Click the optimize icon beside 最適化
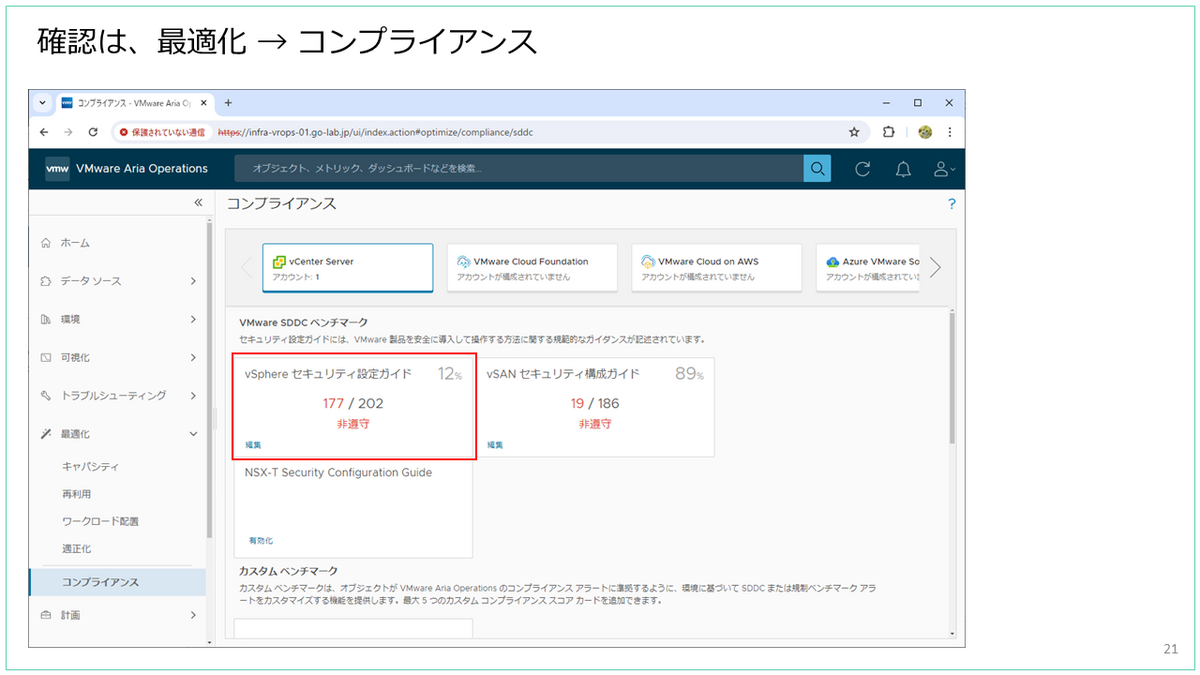 coord(45,434)
